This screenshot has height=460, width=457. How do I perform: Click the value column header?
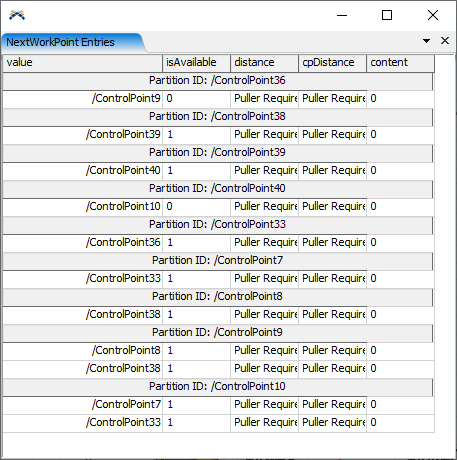83,63
